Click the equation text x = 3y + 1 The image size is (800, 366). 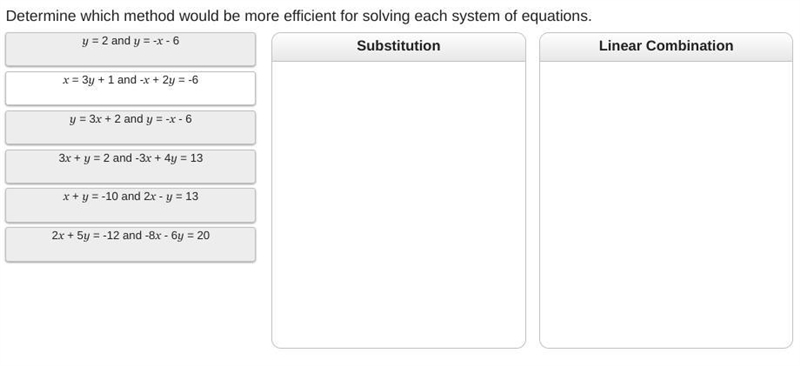tap(89, 80)
